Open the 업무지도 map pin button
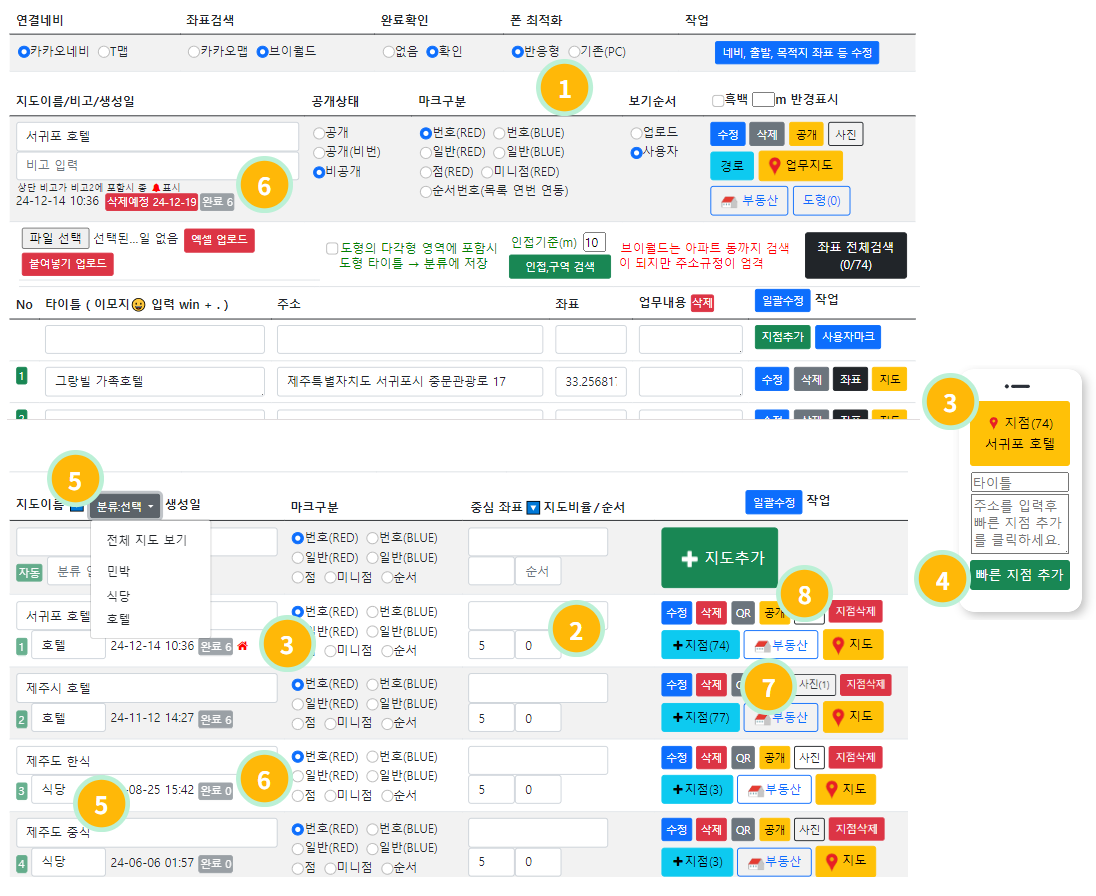The image size is (1096, 896). (x=800, y=165)
